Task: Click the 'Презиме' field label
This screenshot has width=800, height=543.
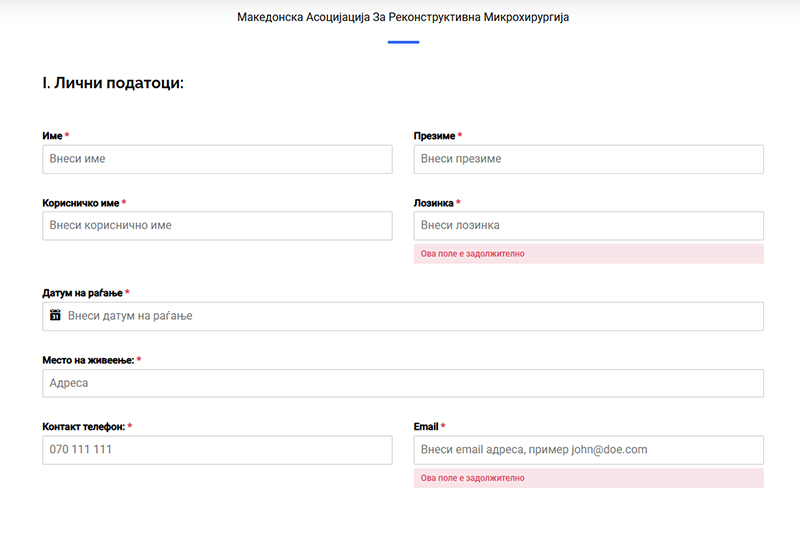Action: [x=434, y=136]
